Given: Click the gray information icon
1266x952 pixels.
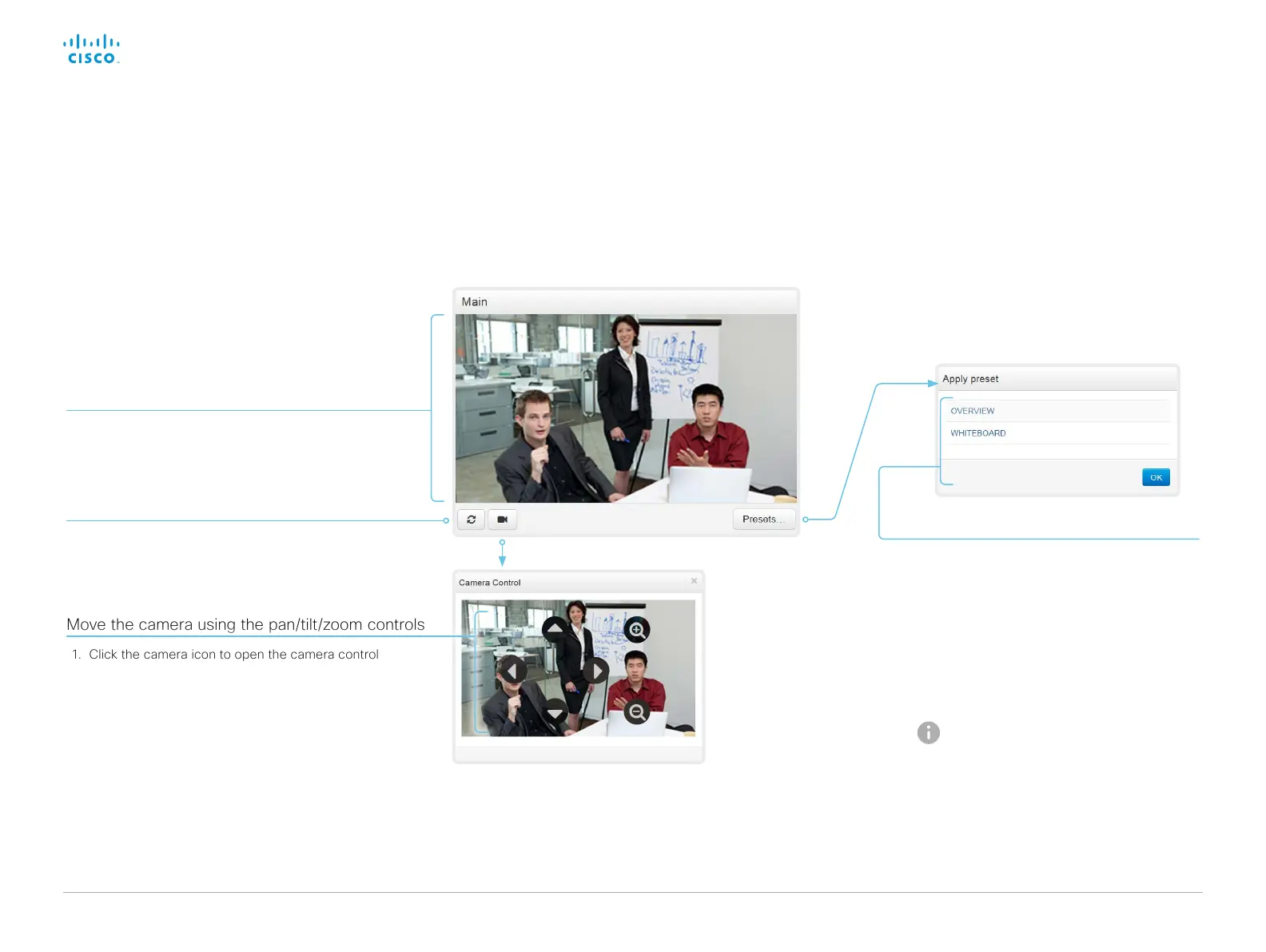Looking at the screenshot, I should (x=928, y=732).
